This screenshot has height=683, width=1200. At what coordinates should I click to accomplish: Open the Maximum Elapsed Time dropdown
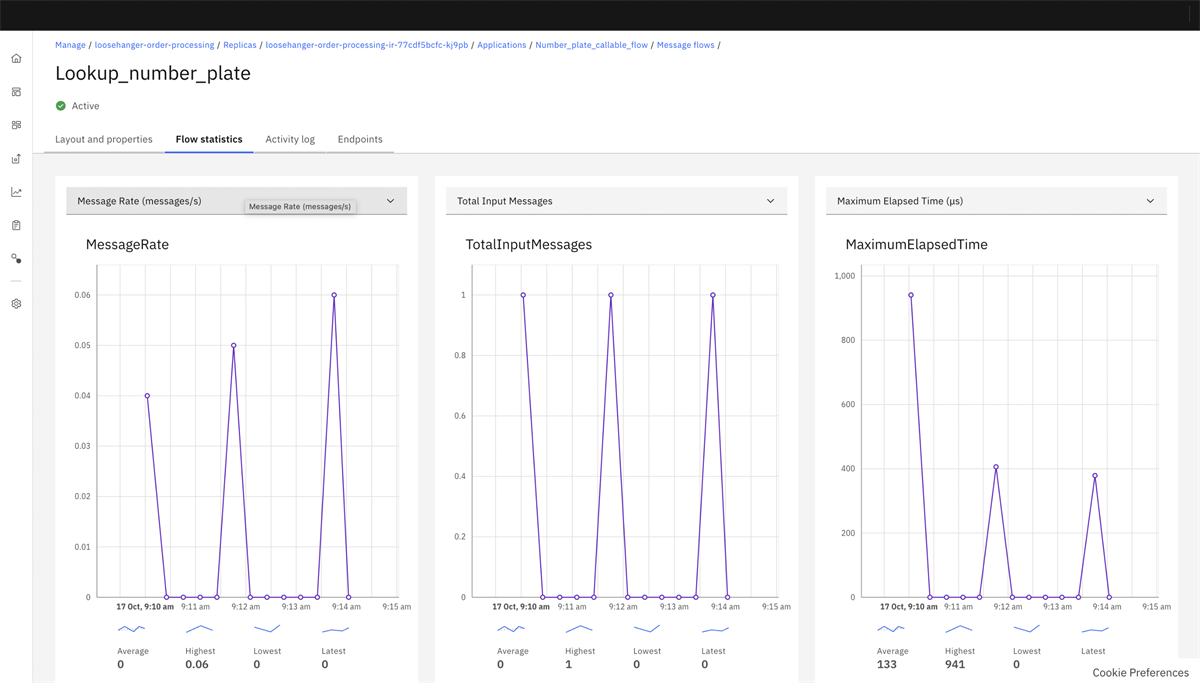(1150, 200)
